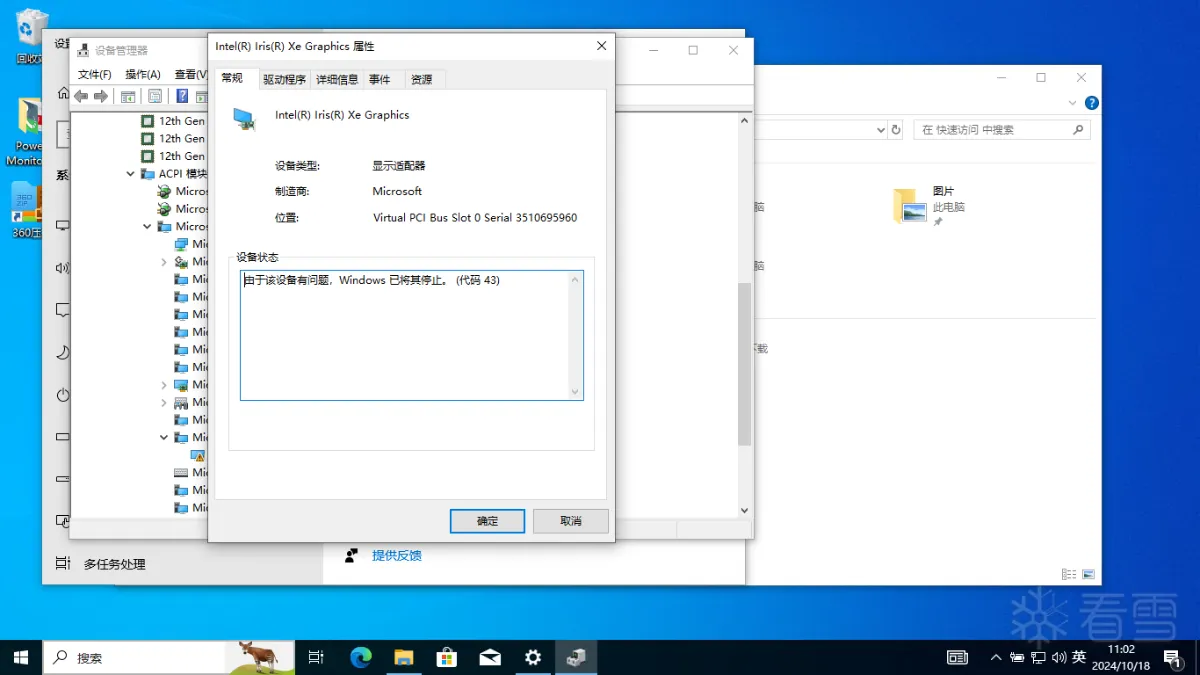Click the notifications speech-bubble icon in Settings sidebar
1200x675 pixels.
(63, 310)
